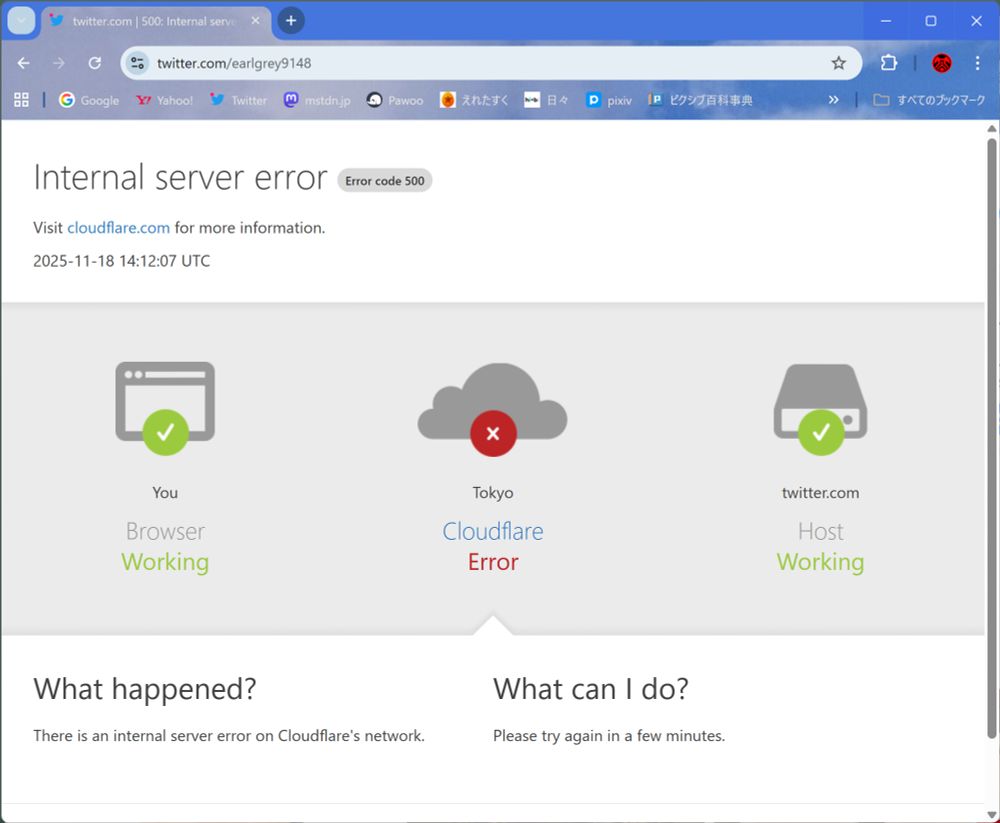
Task: Click 'Please try again in a few minutes.'
Action: (x=609, y=736)
